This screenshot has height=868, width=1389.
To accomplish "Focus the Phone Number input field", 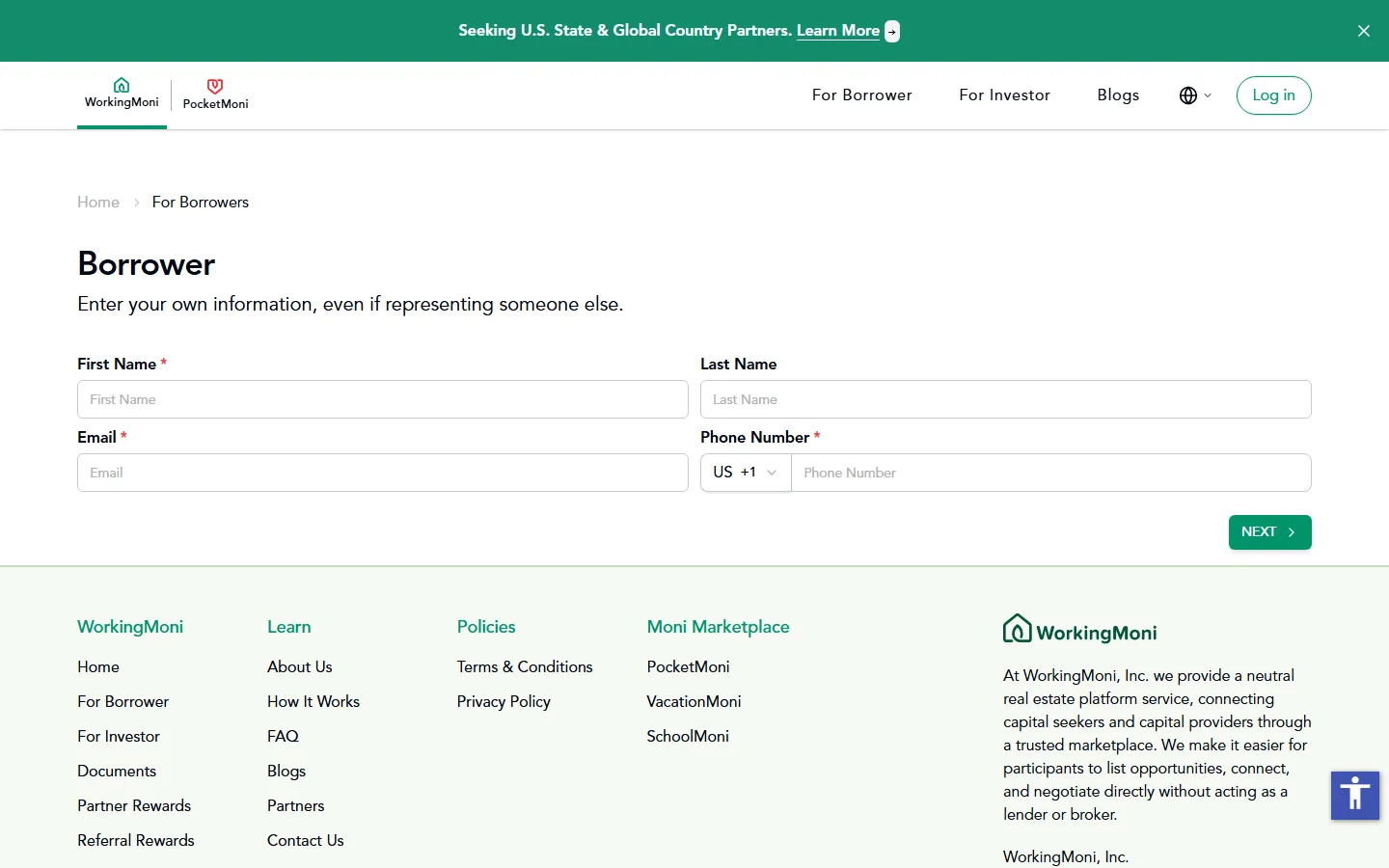I will pos(1051,473).
